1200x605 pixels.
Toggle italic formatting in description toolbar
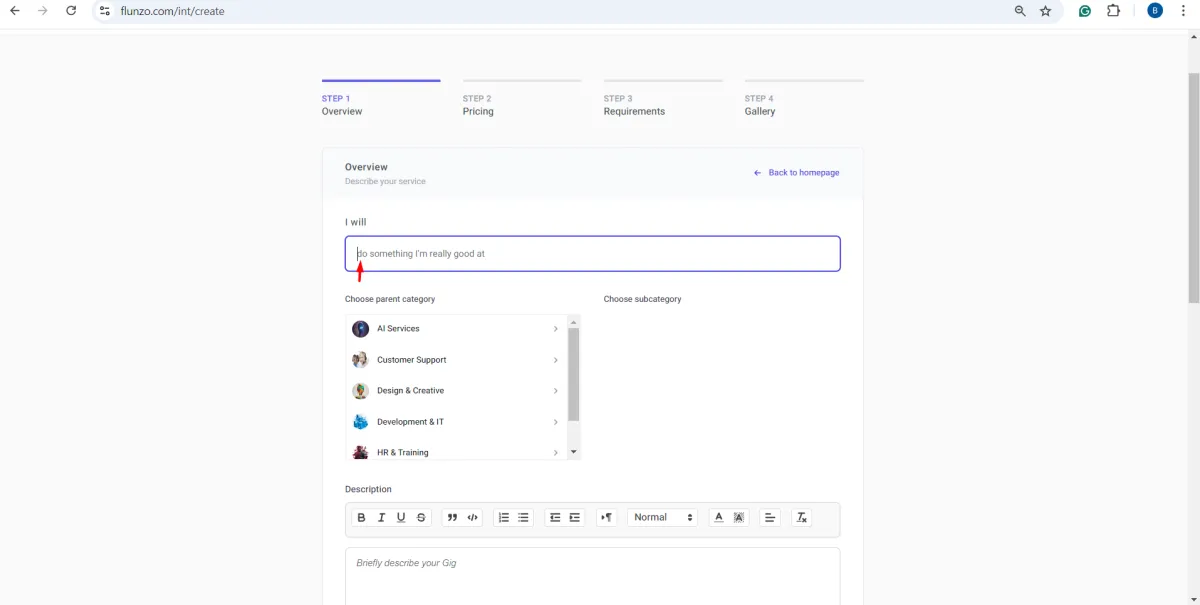tap(381, 518)
